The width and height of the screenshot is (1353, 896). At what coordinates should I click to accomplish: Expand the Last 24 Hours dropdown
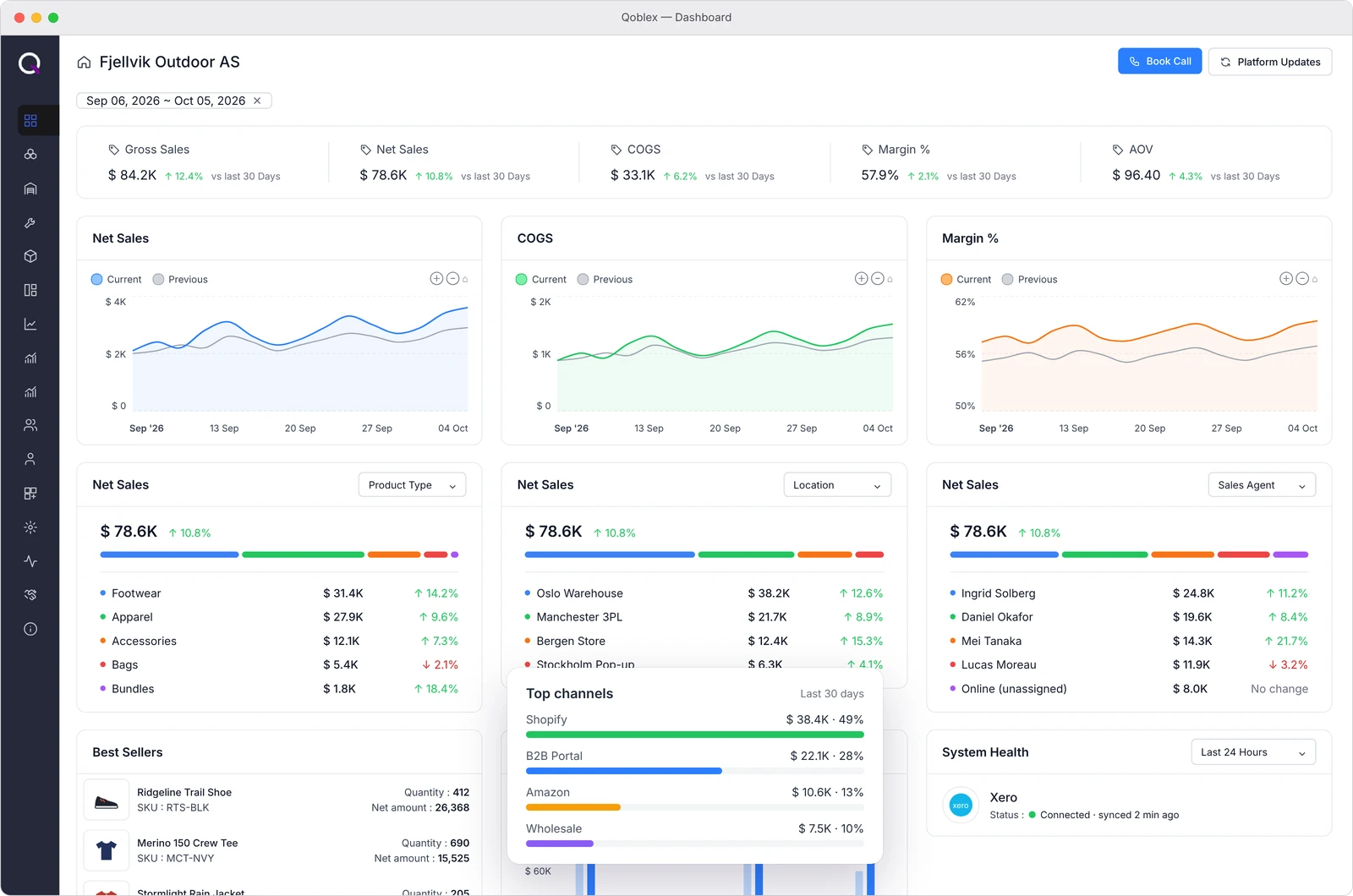[x=1253, y=752]
